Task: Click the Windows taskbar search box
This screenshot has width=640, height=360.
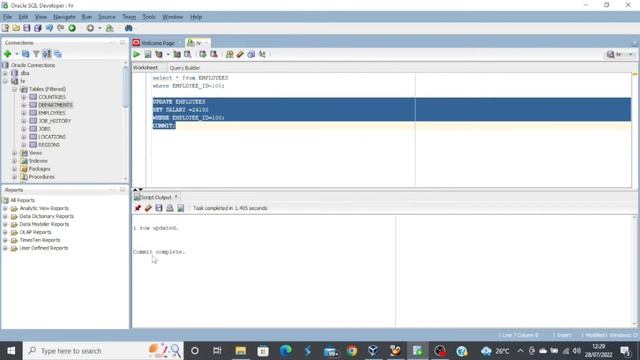Action: 103,351
